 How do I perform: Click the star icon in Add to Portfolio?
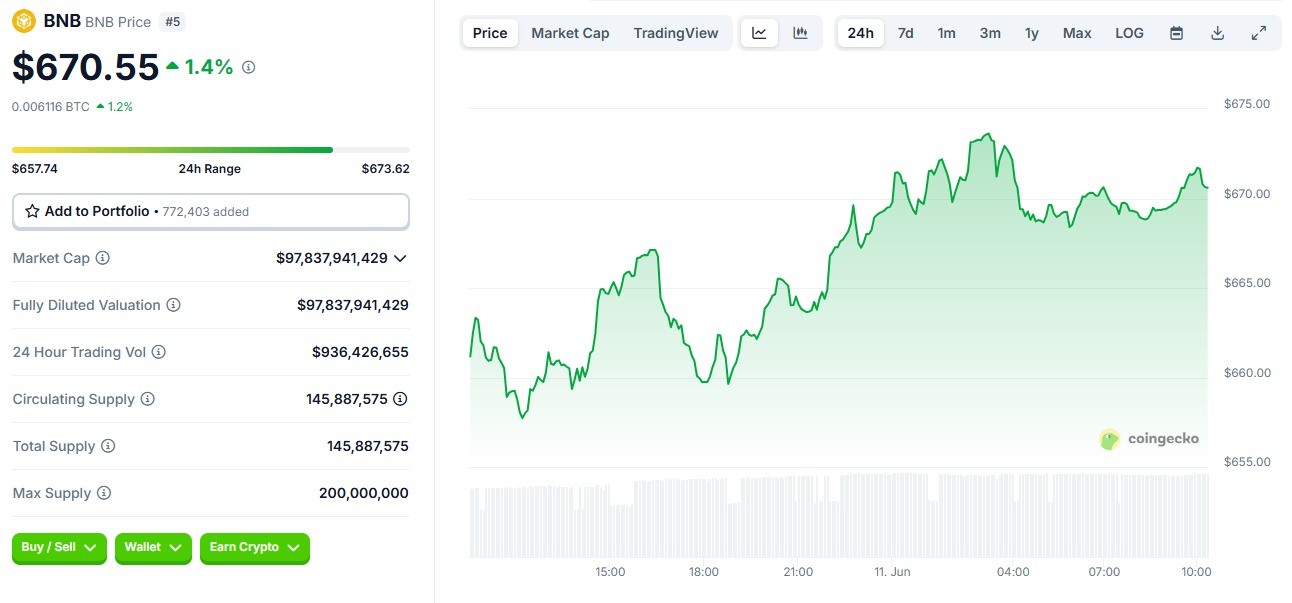(32, 211)
